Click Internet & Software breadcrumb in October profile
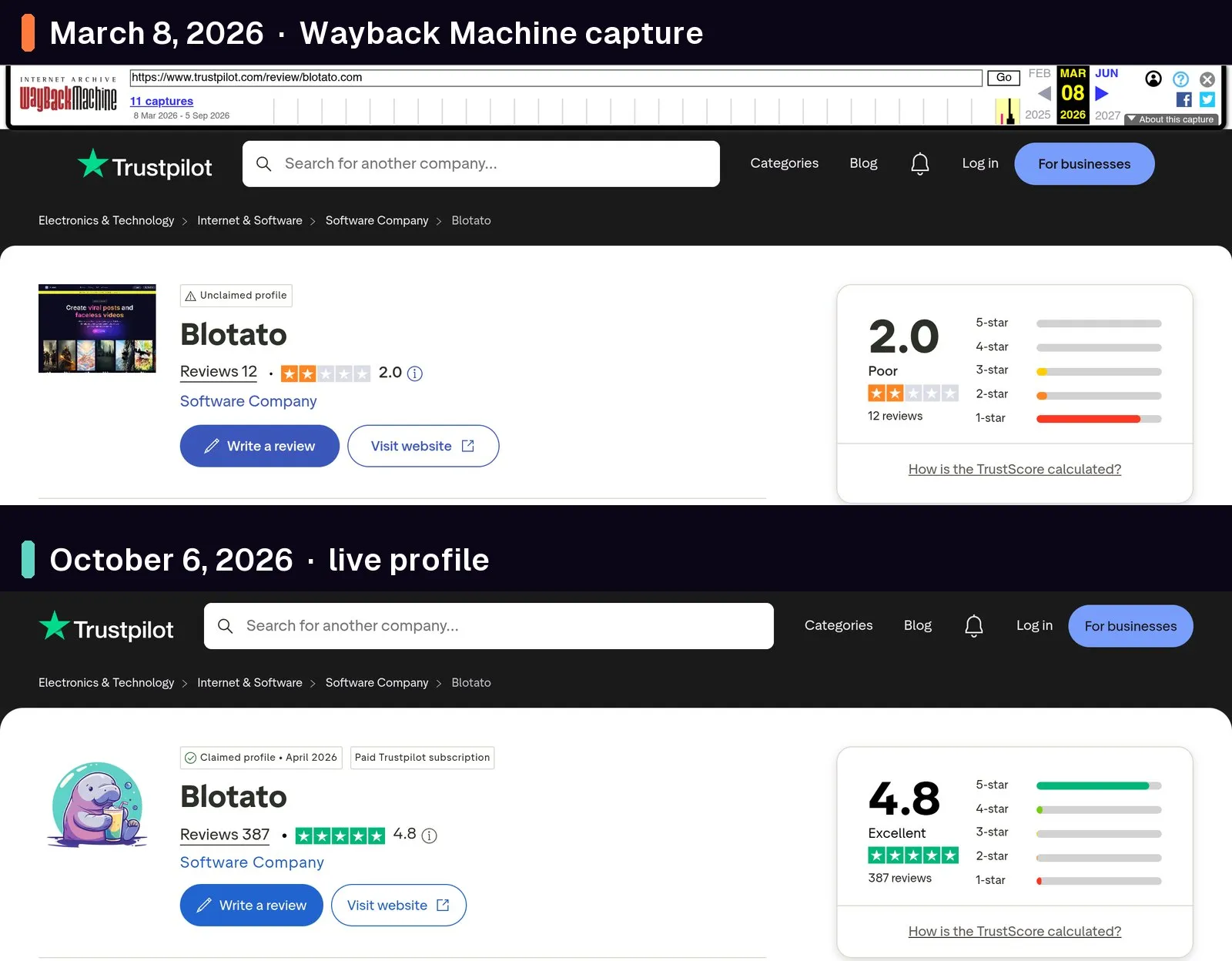This screenshot has width=1232, height=961. (249, 682)
